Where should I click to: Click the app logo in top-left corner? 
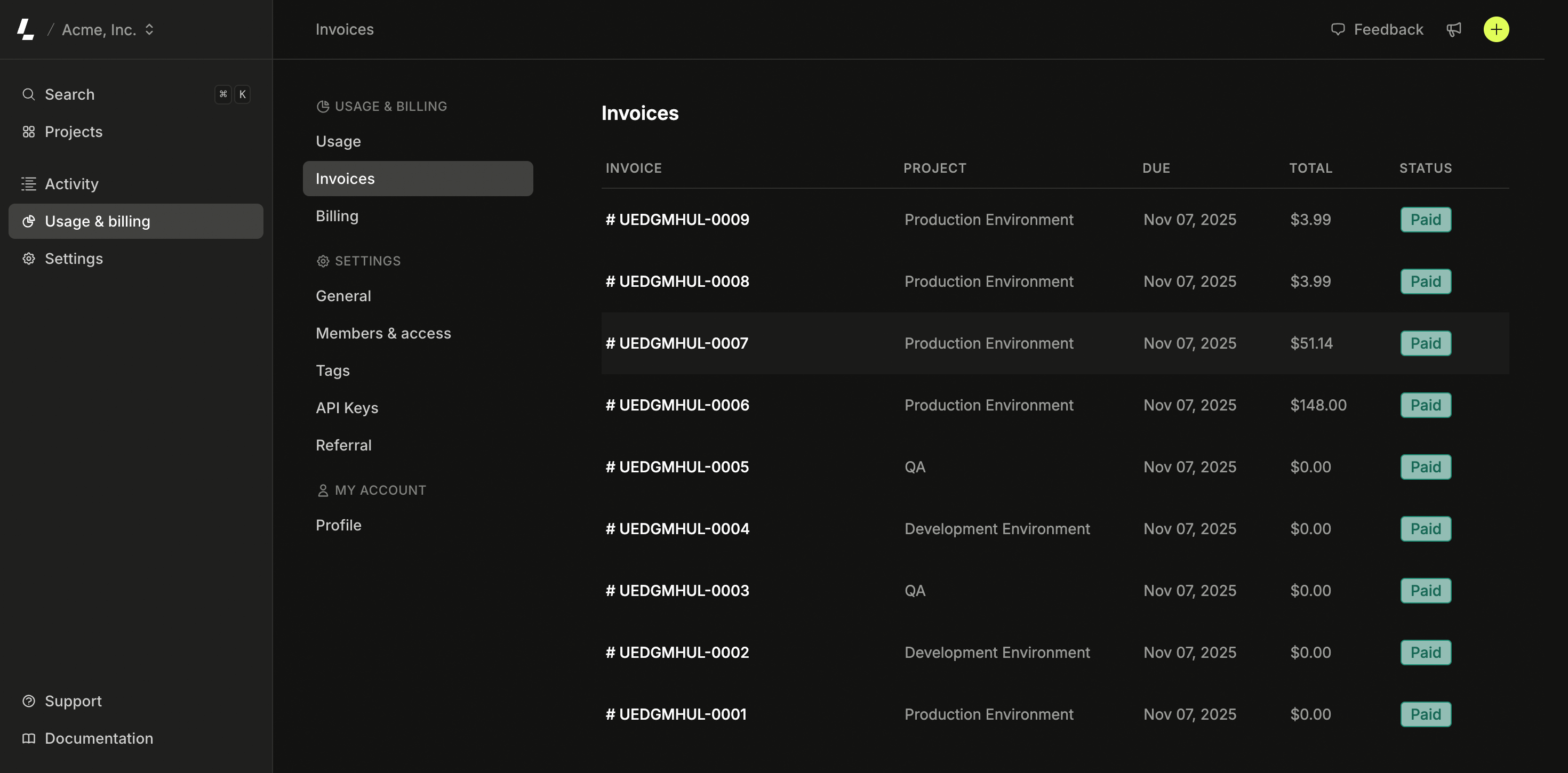coord(25,29)
